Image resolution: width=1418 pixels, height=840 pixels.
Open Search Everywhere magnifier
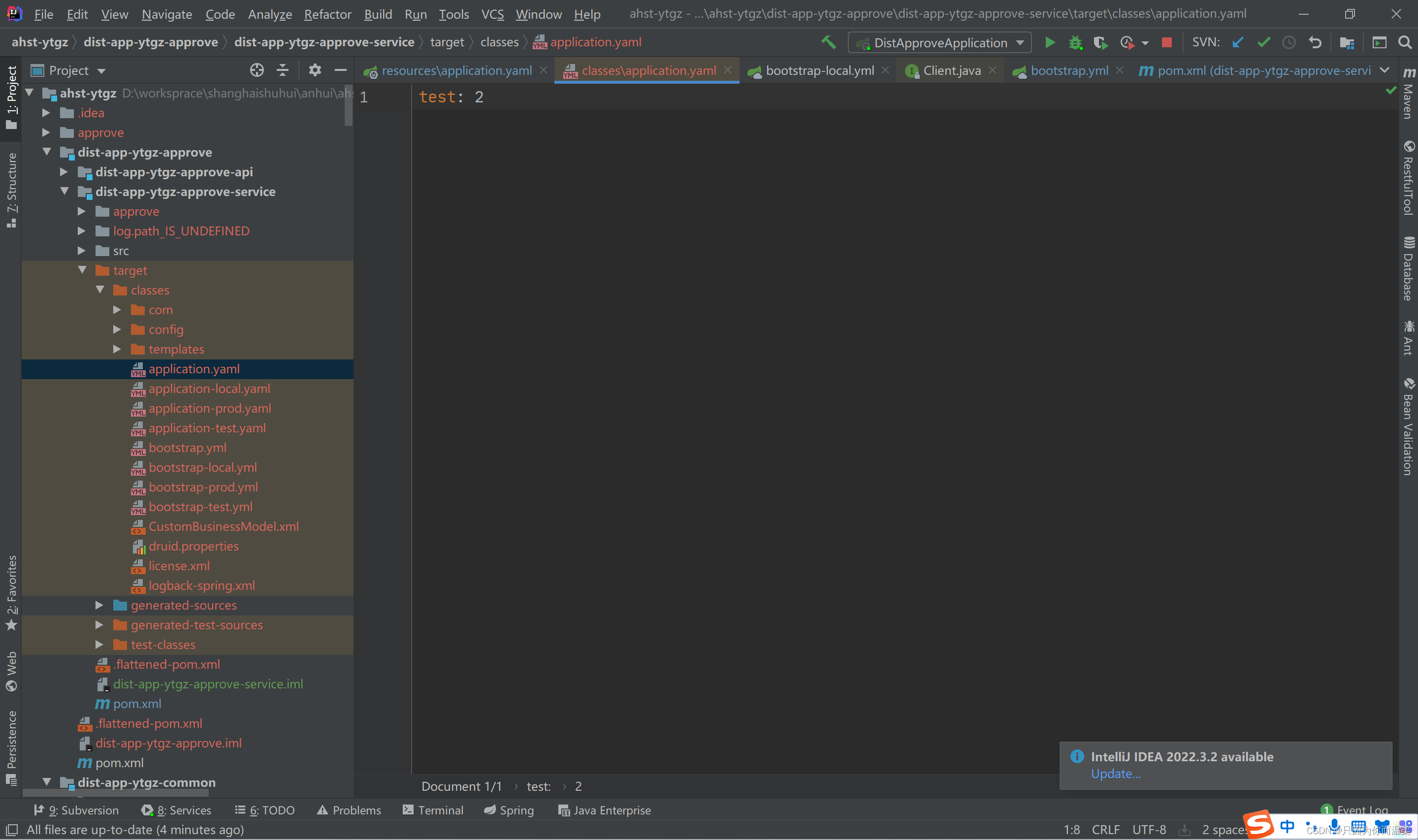[x=1404, y=42]
